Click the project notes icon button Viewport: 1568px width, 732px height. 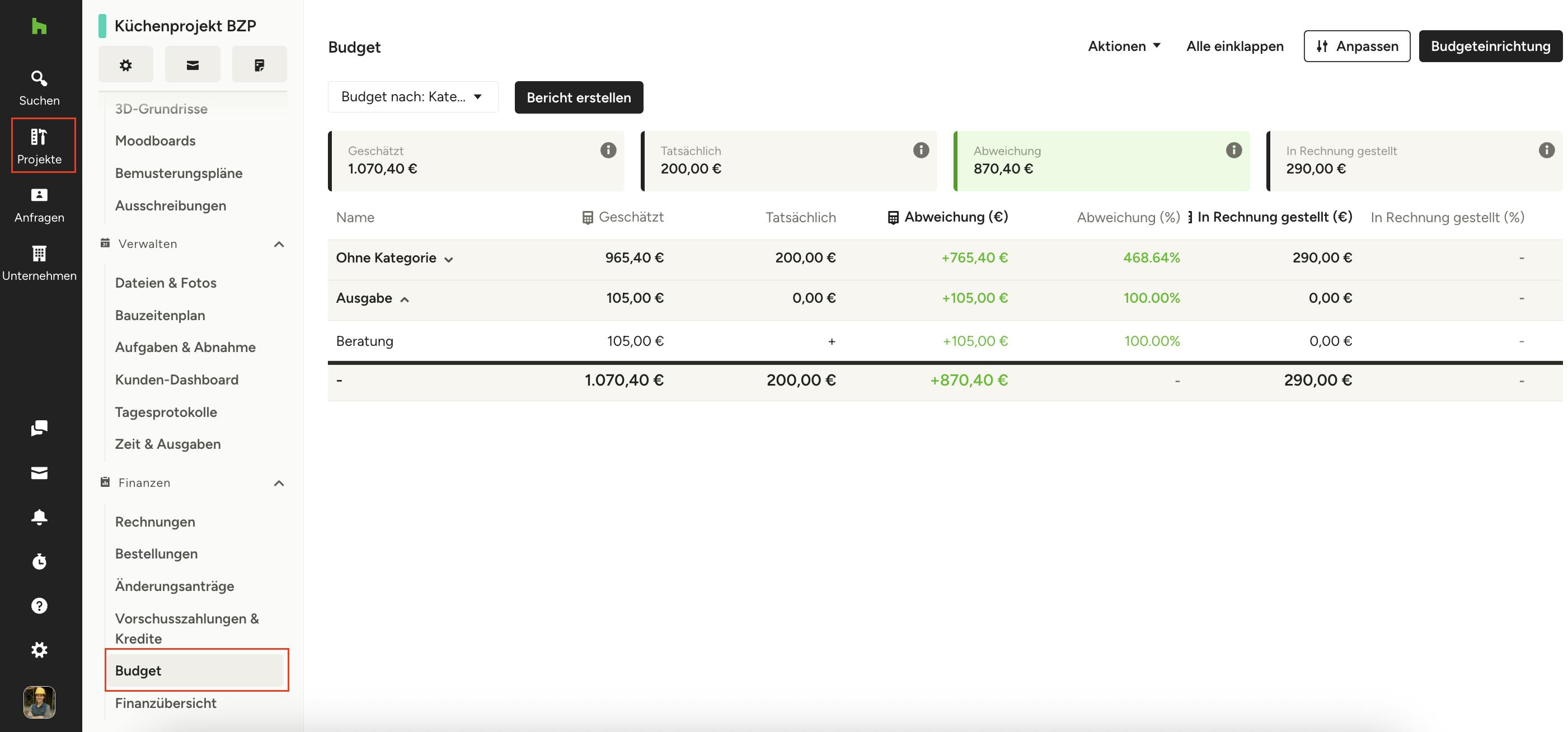click(x=259, y=64)
